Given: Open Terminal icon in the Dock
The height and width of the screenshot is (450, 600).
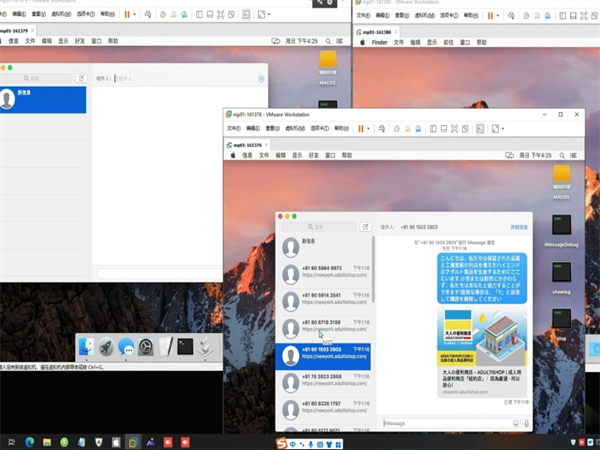Looking at the screenshot, I should (185, 347).
